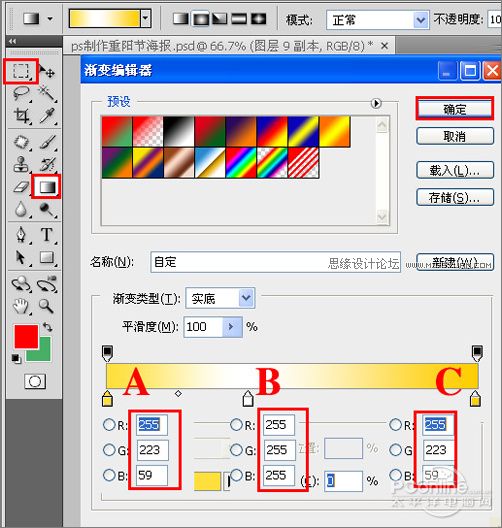Collapse the toolbox double-arrow

pos(12,41)
